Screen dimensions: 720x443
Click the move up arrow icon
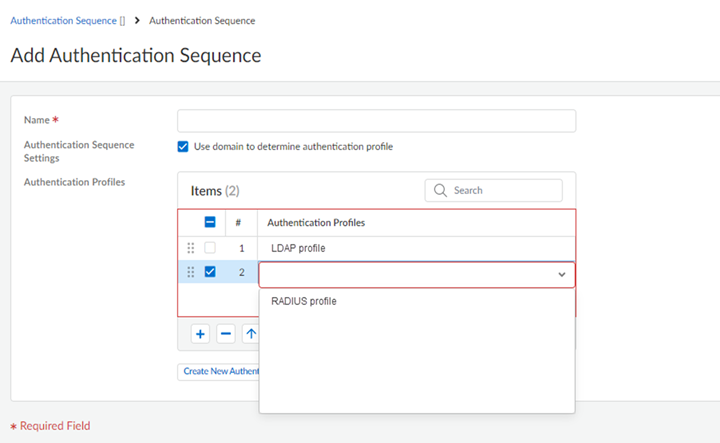(x=250, y=334)
